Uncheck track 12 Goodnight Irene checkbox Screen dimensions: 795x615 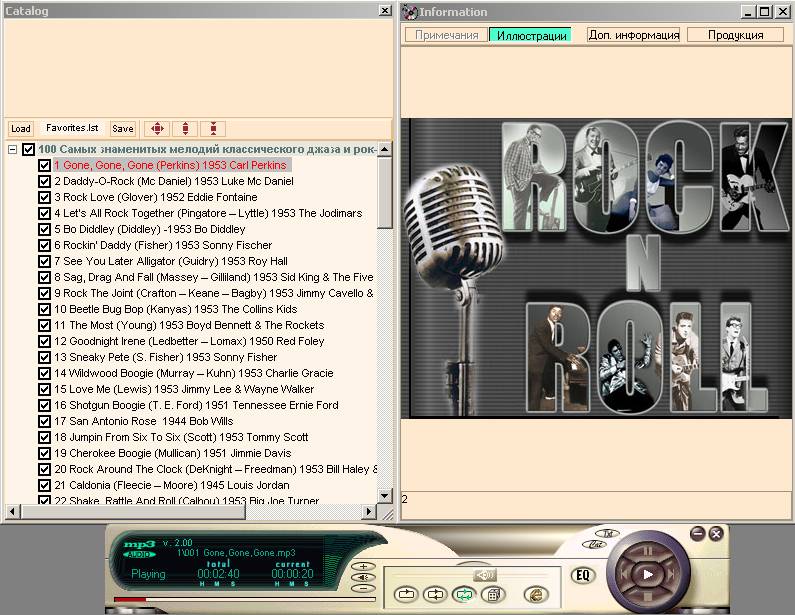(44, 341)
